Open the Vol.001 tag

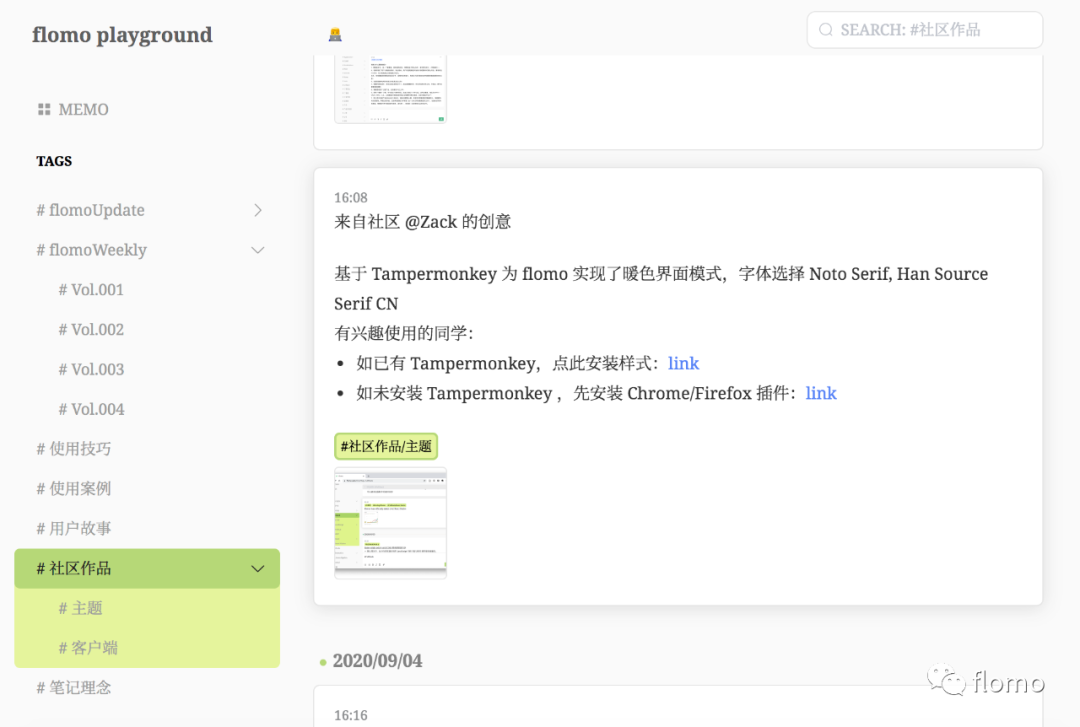pos(91,290)
